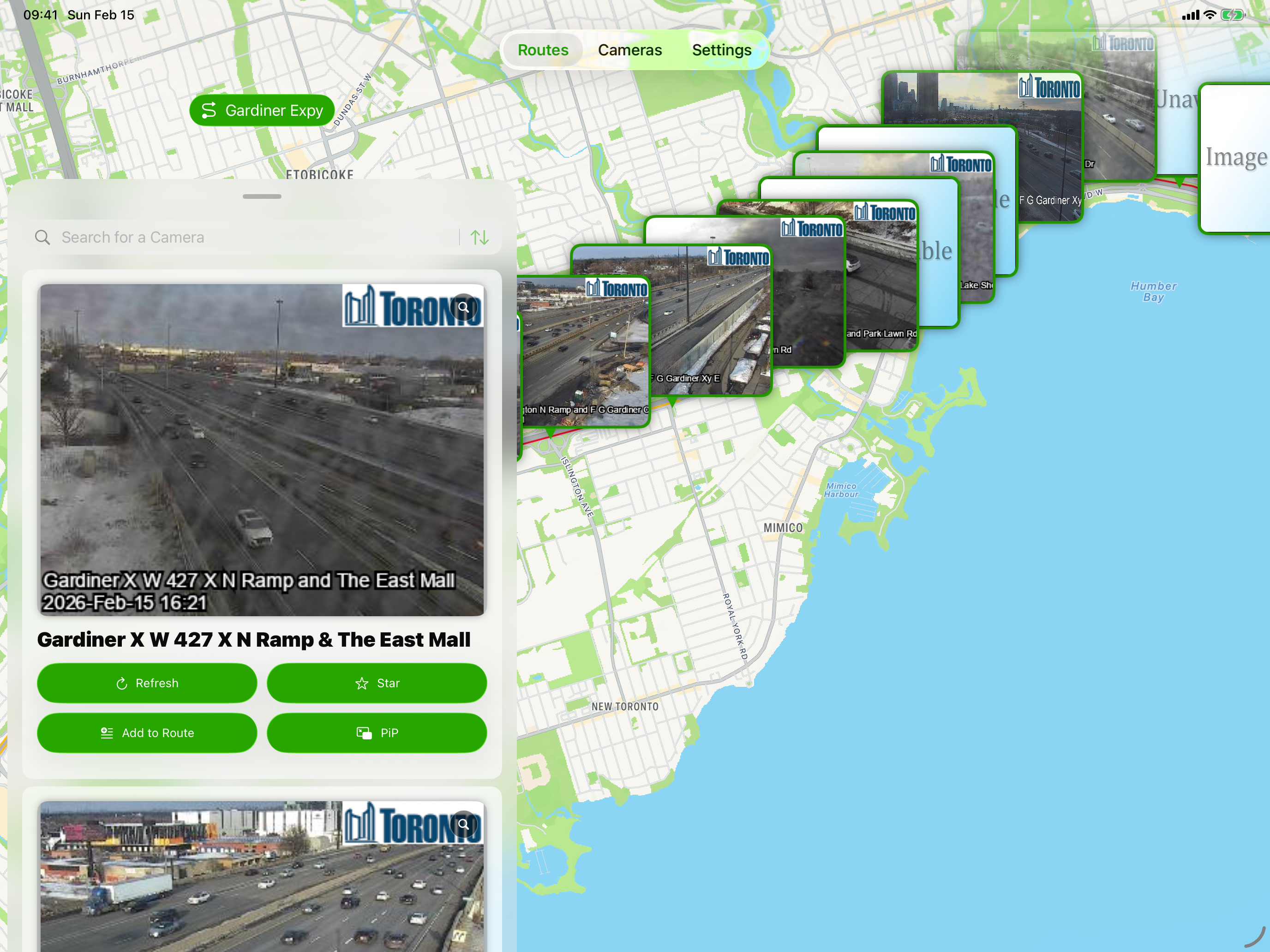Tap the sort arrows icon beside the search bar
This screenshot has width=1270, height=952.
pyautogui.click(x=479, y=237)
